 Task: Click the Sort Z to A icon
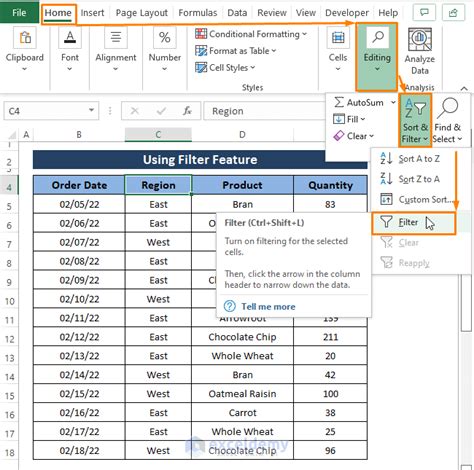pyautogui.click(x=386, y=179)
